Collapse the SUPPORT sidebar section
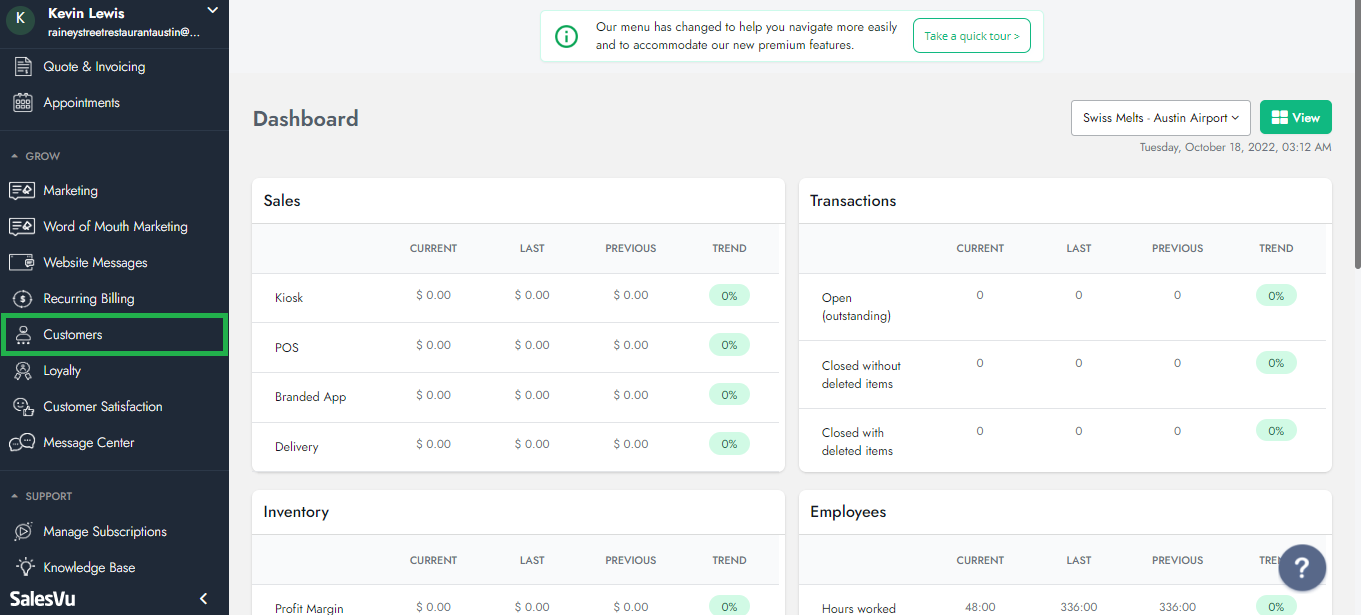Screen dimensions: 1363x615 pyautogui.click(x=15, y=497)
